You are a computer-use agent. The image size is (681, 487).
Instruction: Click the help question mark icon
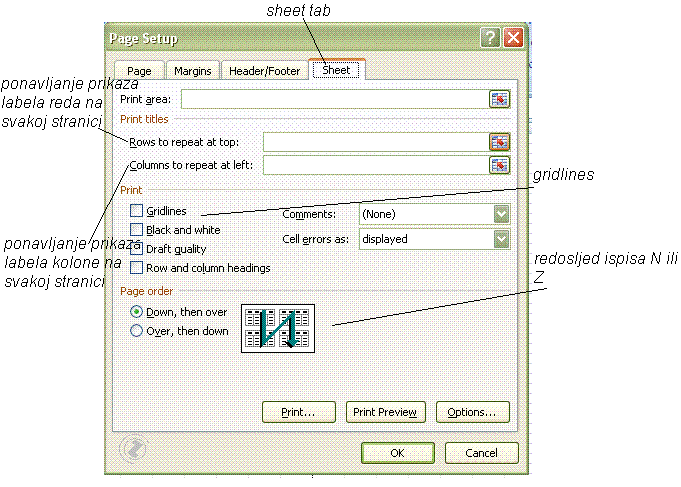tap(489, 39)
